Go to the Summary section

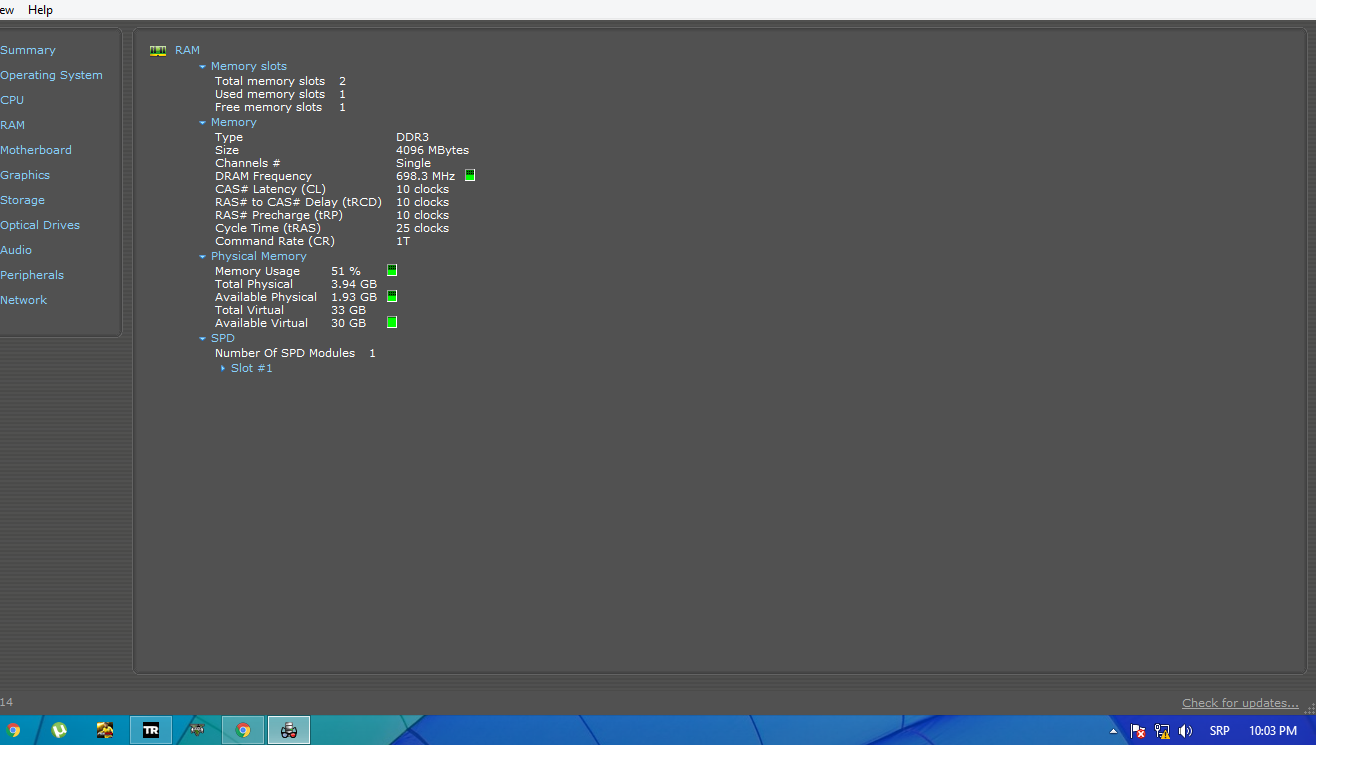coord(28,50)
